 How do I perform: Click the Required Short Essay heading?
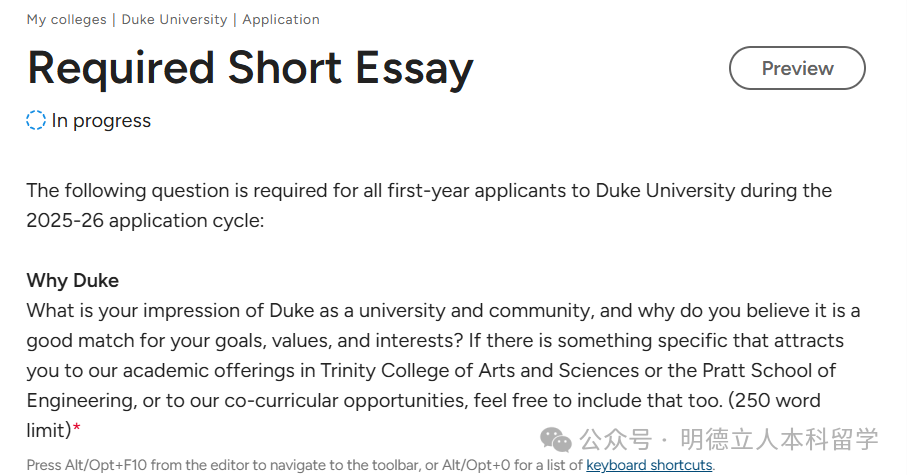point(250,68)
